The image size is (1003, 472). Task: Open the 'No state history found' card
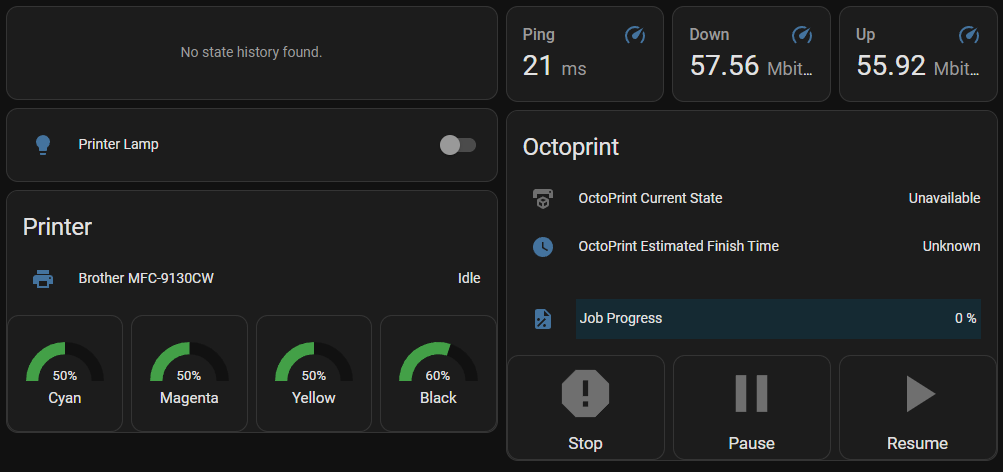pos(251,53)
